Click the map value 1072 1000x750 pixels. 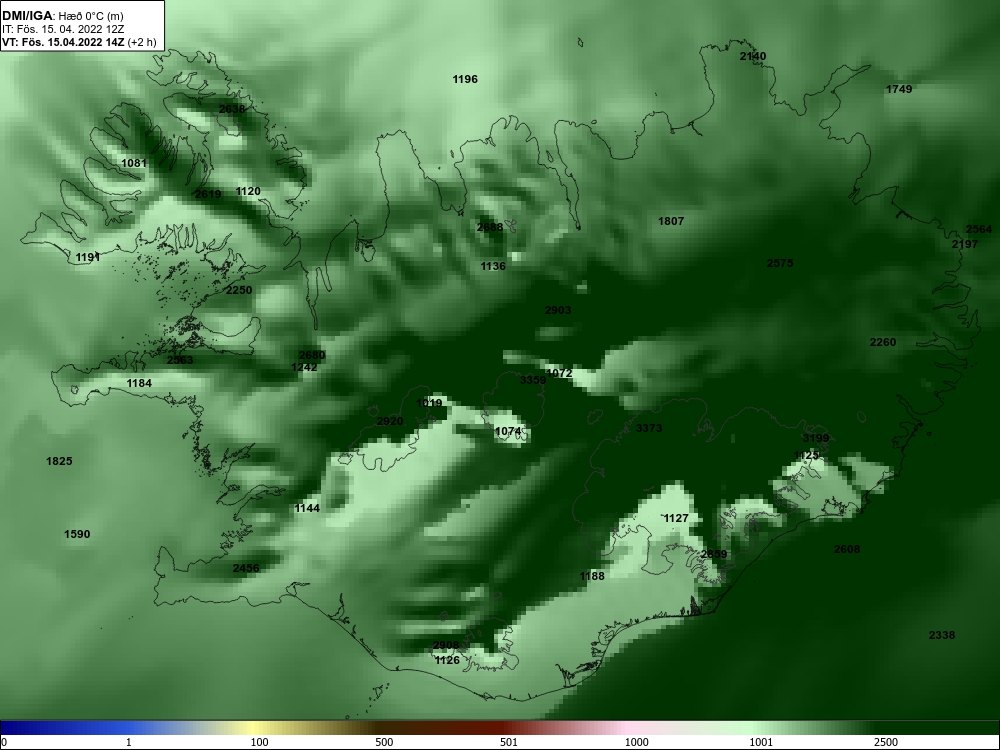(x=559, y=373)
